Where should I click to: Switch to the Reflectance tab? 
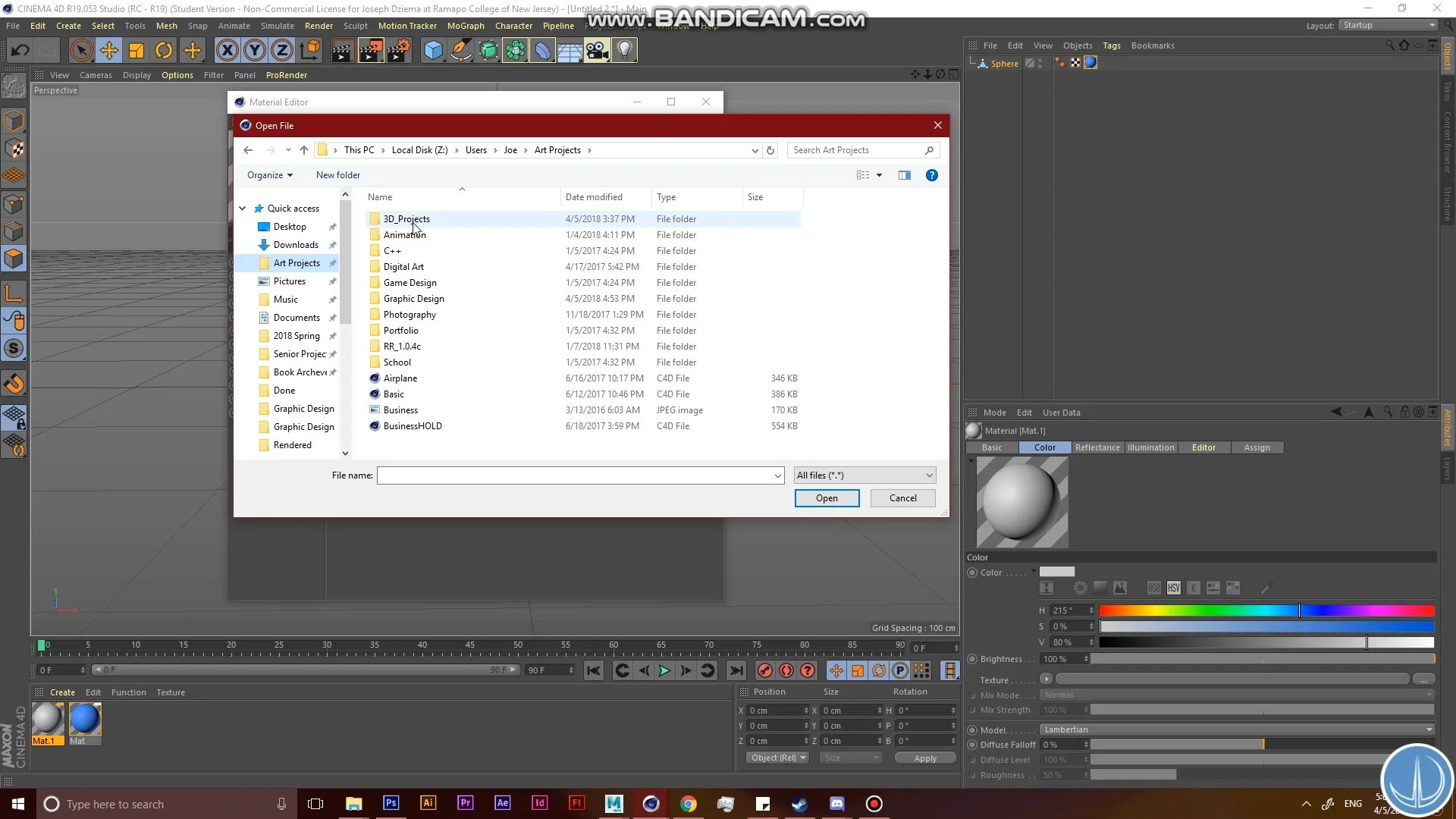pyautogui.click(x=1097, y=447)
